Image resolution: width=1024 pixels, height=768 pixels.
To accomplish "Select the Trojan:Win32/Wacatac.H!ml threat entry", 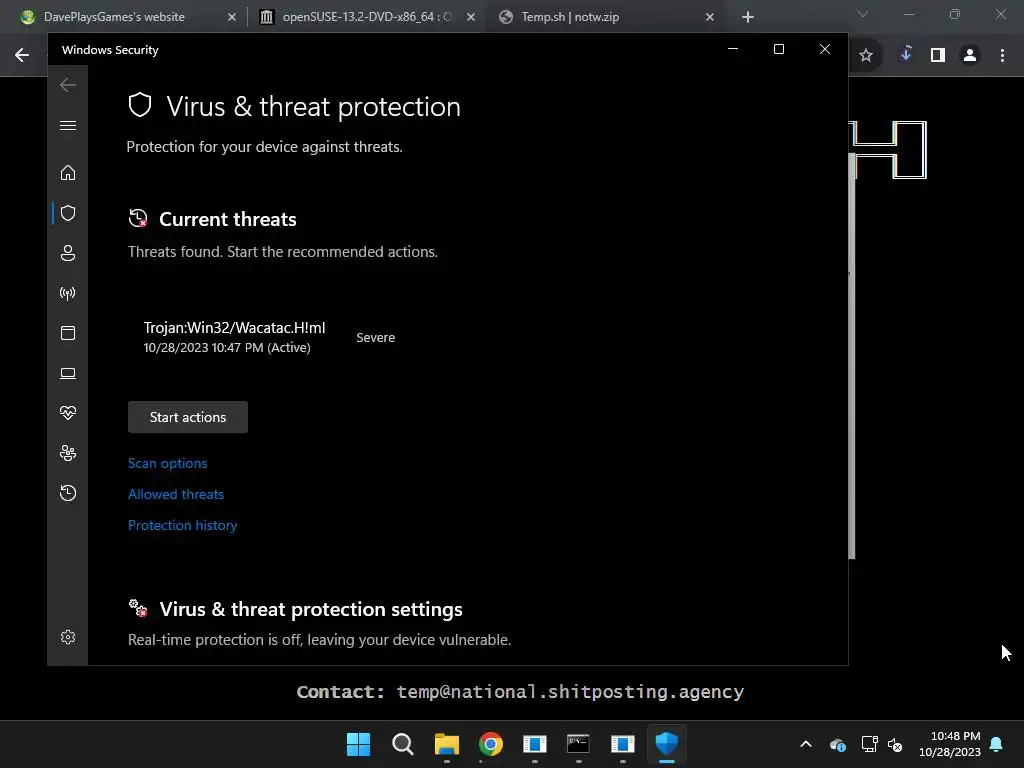I will coord(234,337).
